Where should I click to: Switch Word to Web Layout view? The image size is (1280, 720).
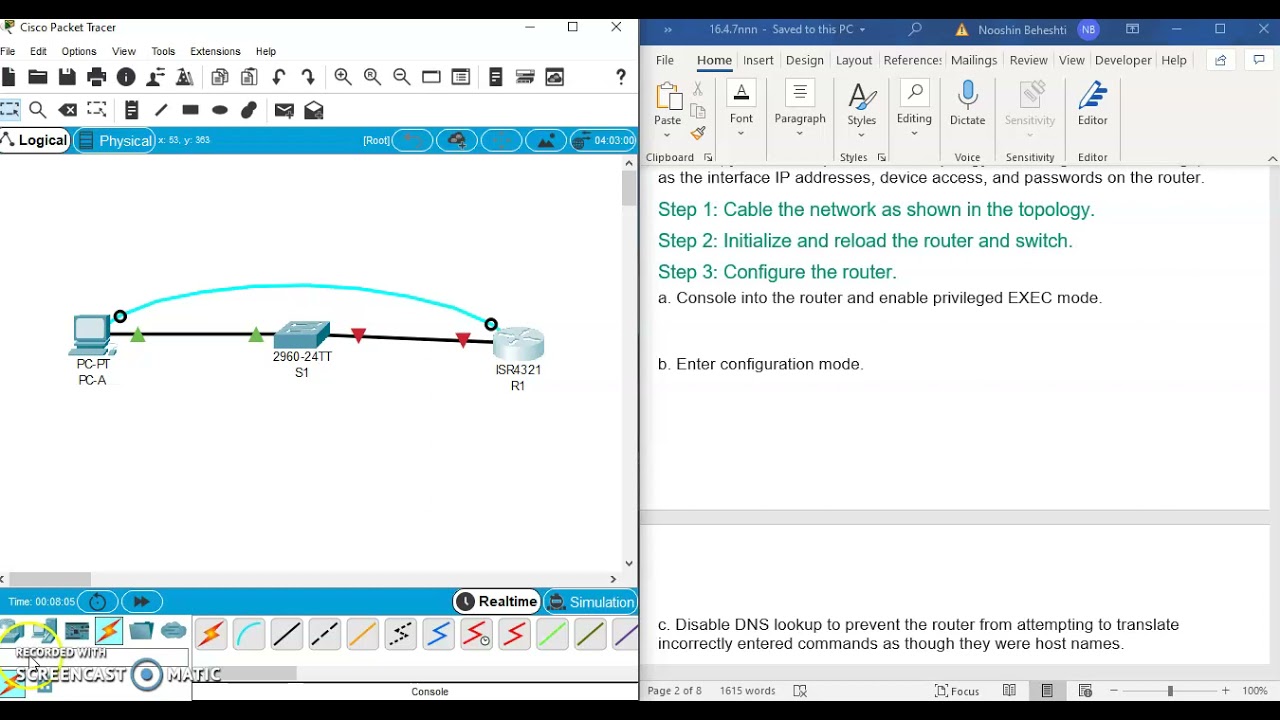(1085, 691)
